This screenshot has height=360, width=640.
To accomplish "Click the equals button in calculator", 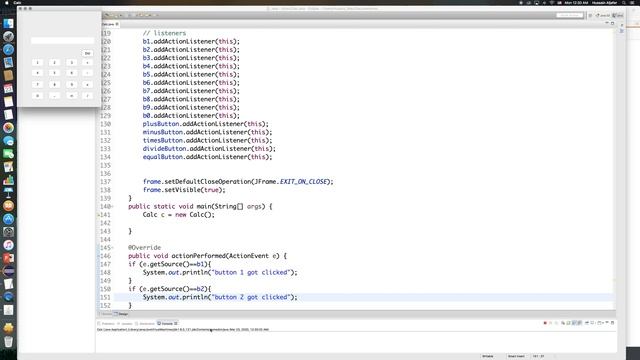I will (71, 96).
